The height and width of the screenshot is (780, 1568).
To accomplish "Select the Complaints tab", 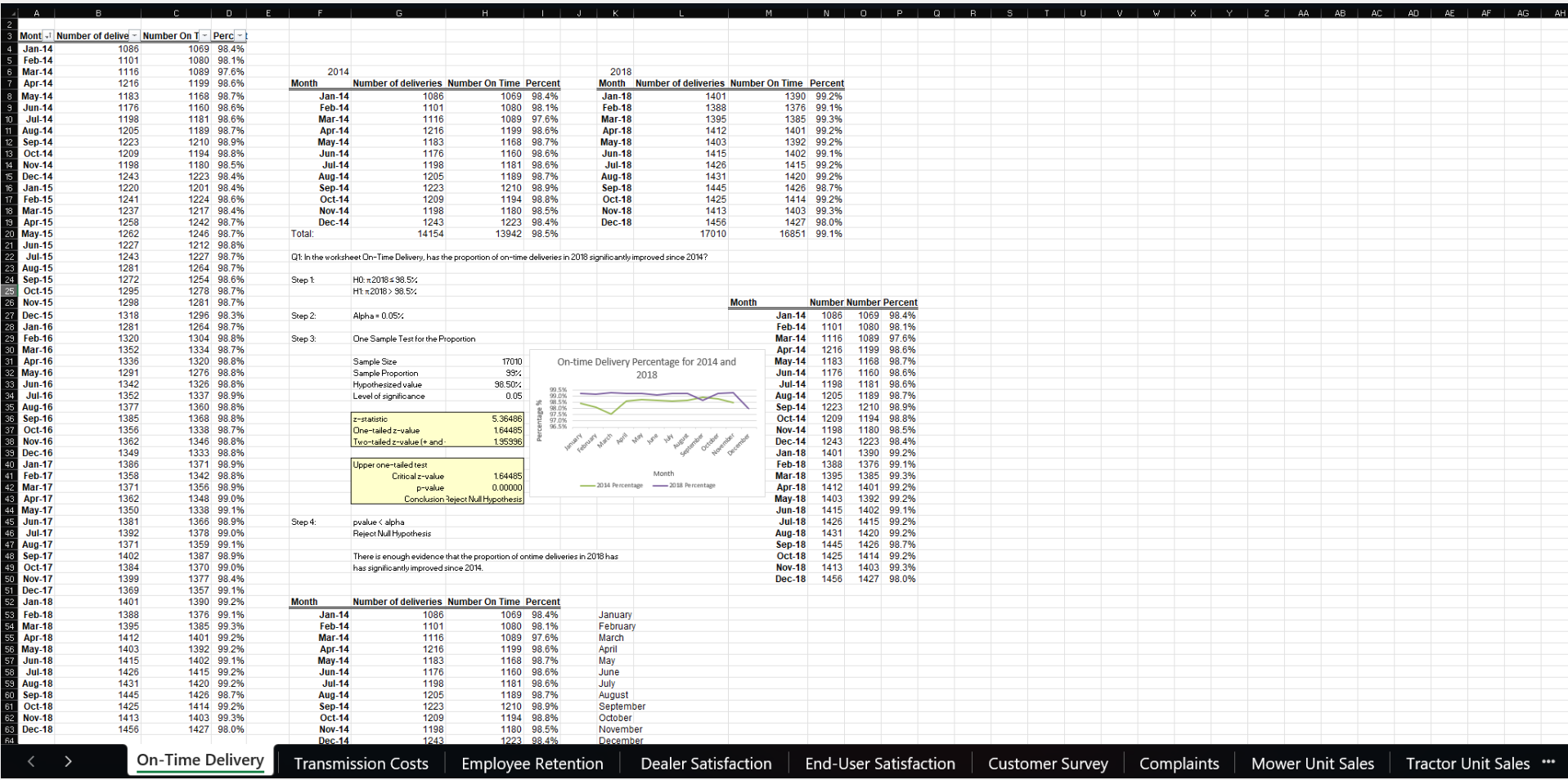I will click(x=1179, y=763).
